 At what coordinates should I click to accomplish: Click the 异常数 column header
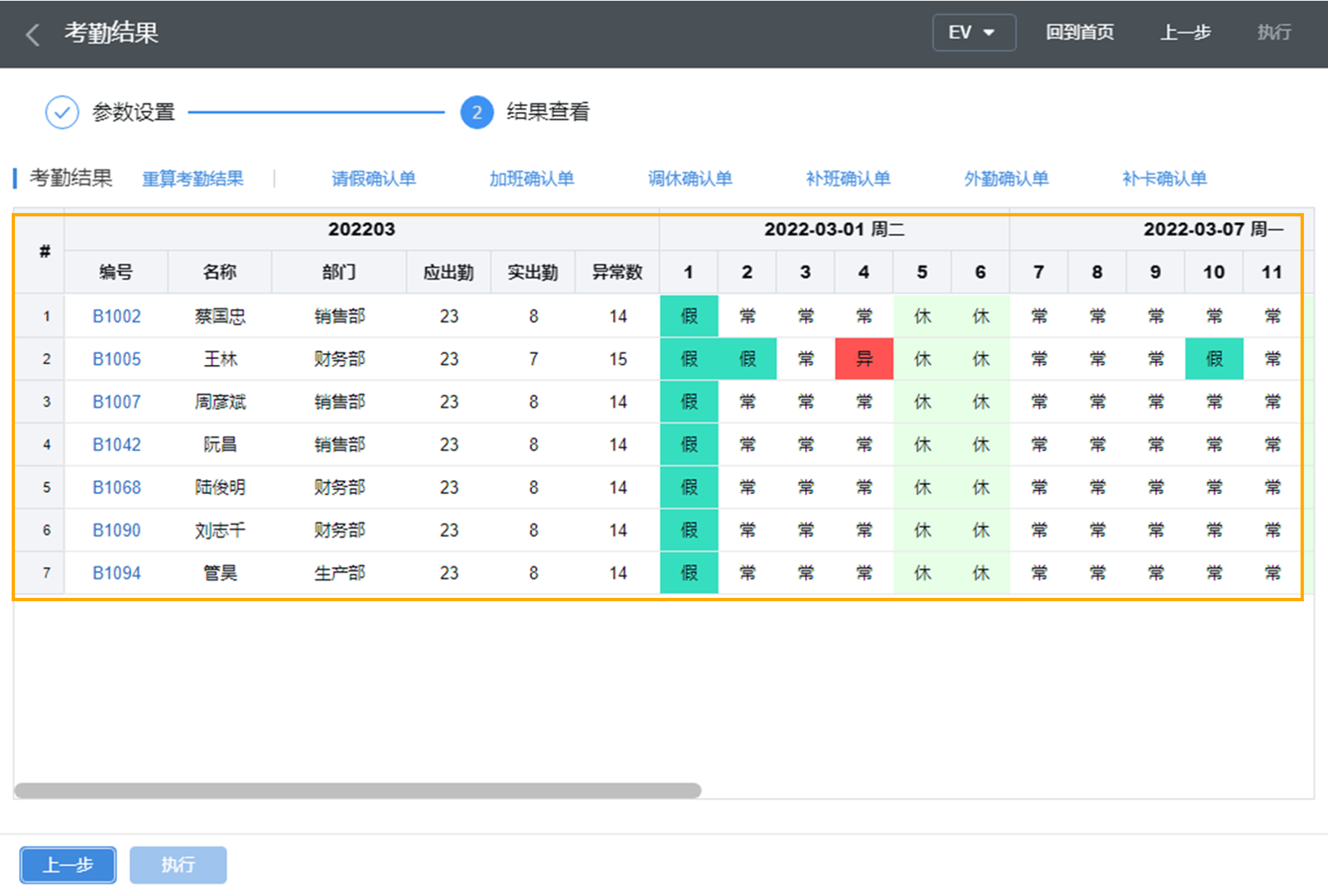click(x=617, y=272)
